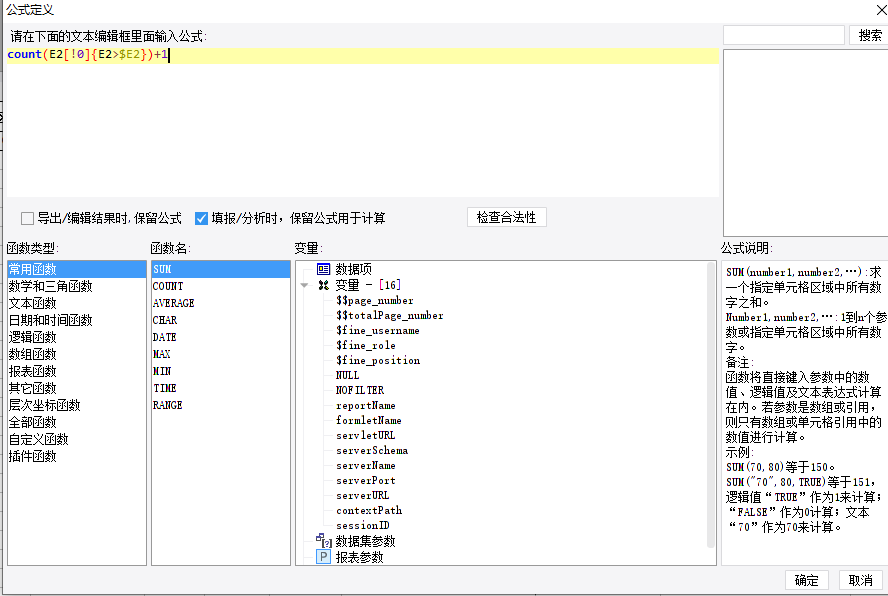
Task: Select SUM in function name list
Action: coord(221,269)
